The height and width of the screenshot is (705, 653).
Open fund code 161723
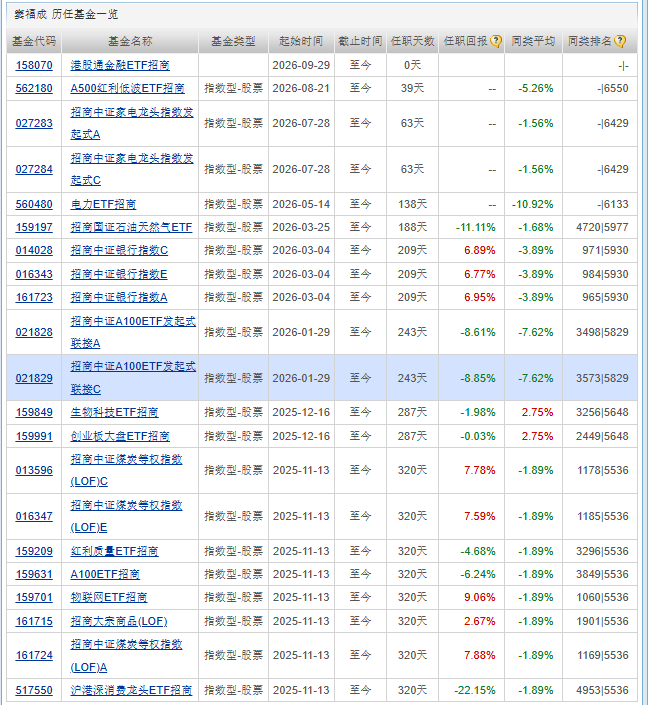click(34, 297)
